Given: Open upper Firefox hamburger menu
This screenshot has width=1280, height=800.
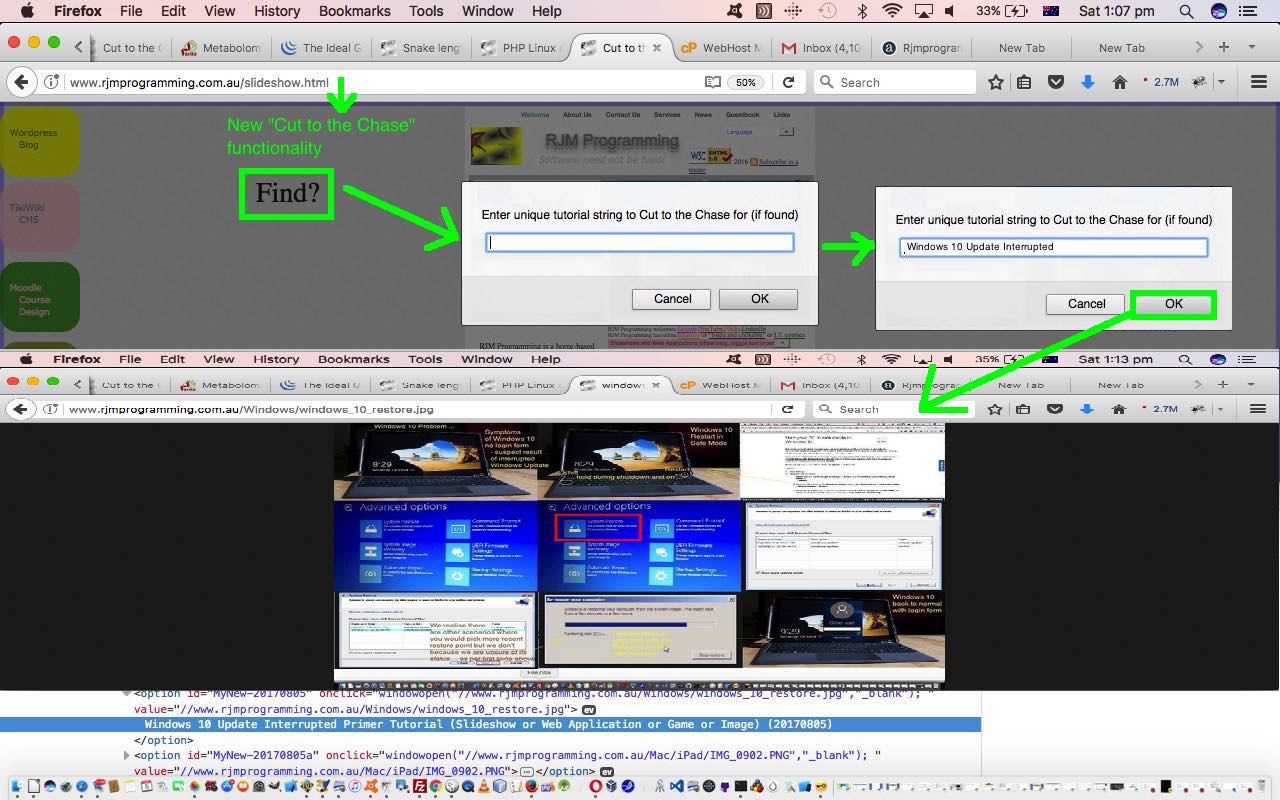Looking at the screenshot, I should (x=1259, y=82).
